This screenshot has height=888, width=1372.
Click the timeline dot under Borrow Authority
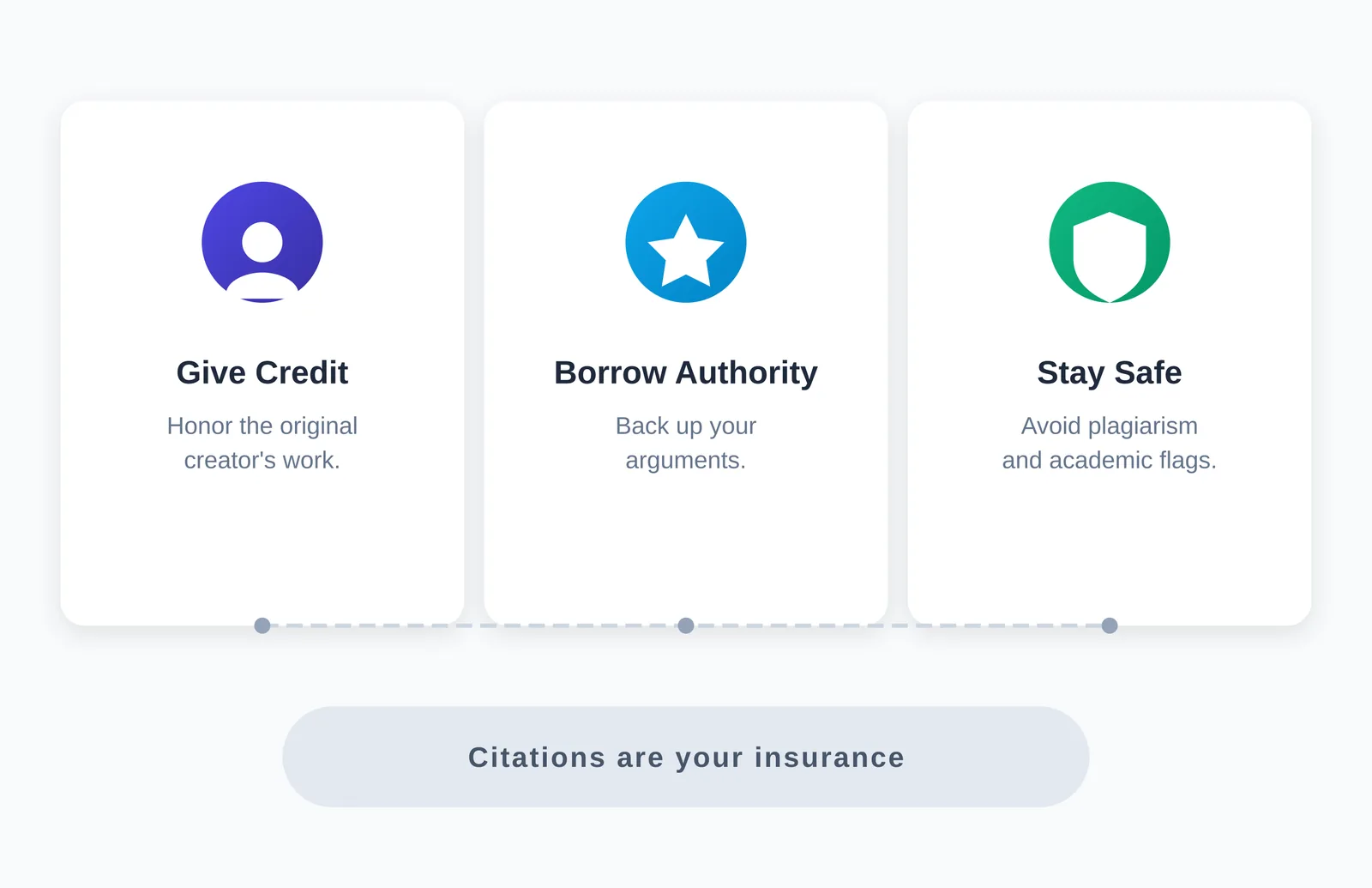(x=686, y=625)
